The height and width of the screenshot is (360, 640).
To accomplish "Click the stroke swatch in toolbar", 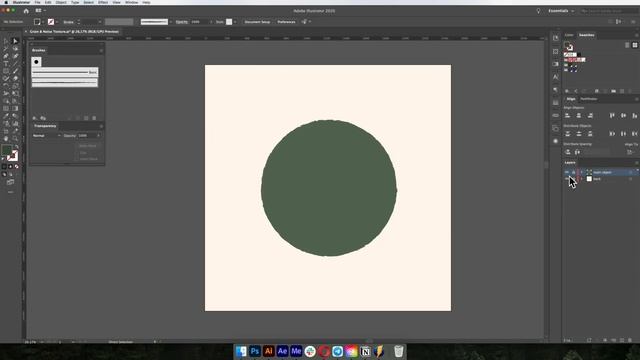I will coord(13,156).
